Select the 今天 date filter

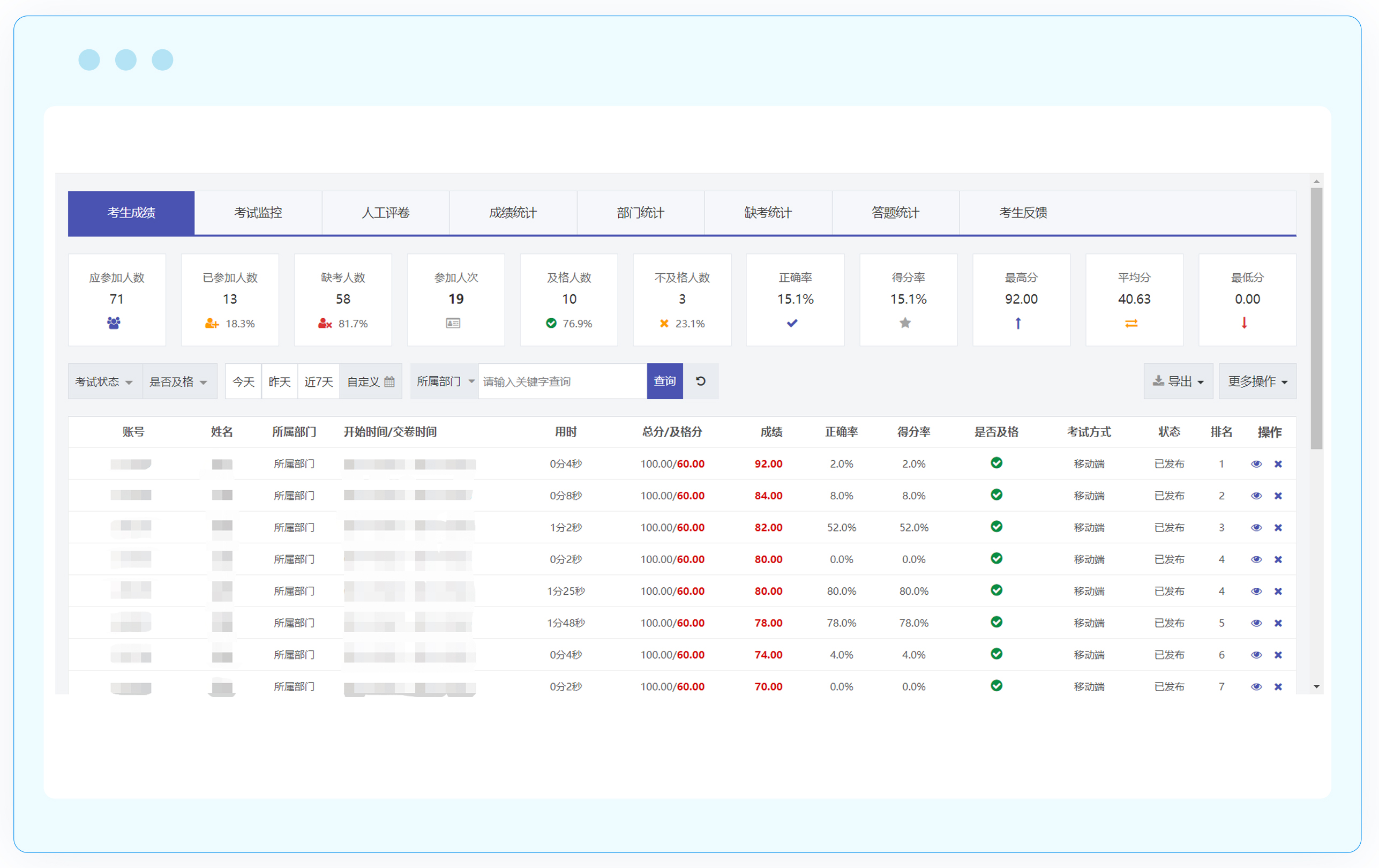pos(243,382)
